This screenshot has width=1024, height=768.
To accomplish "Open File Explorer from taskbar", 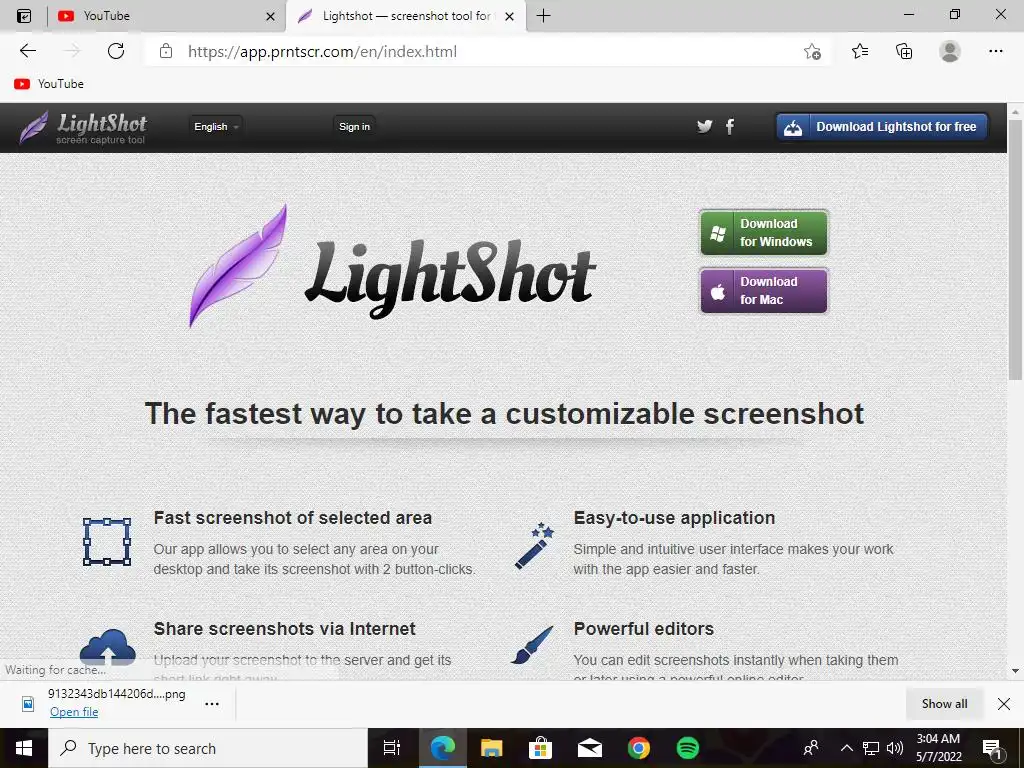I will 491,748.
